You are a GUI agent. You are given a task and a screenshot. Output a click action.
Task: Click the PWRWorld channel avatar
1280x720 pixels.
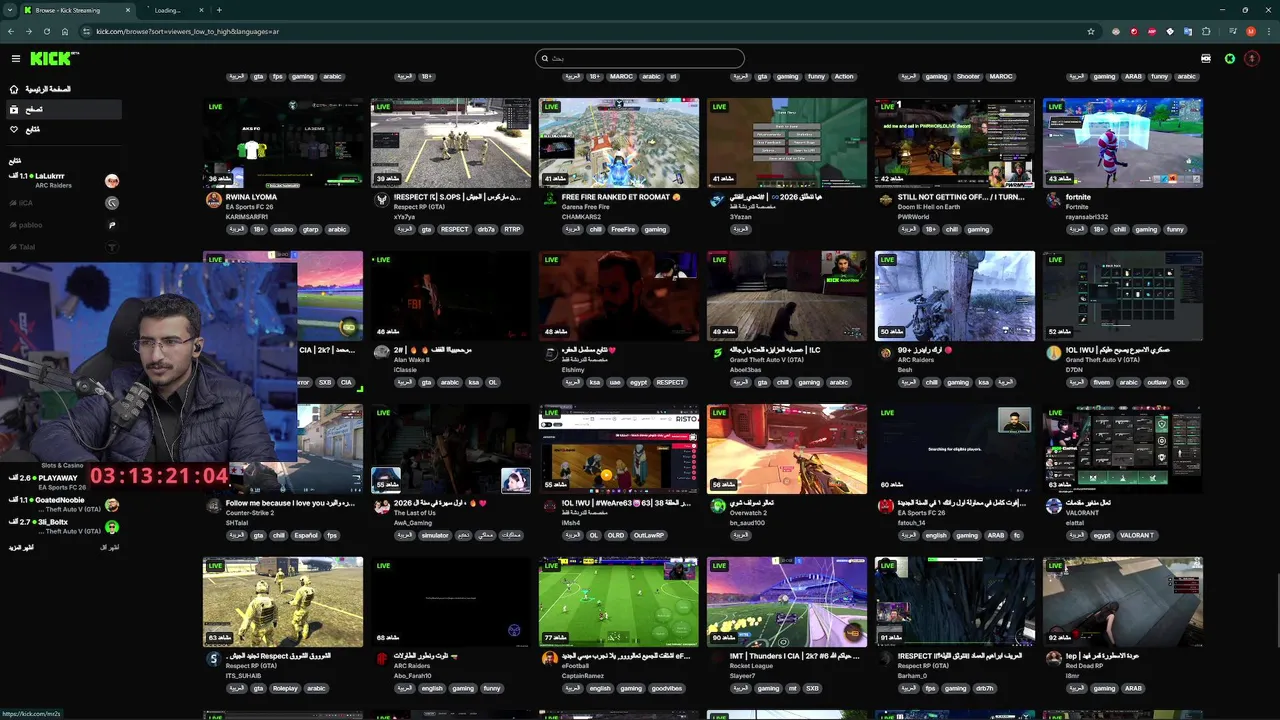(x=885, y=200)
